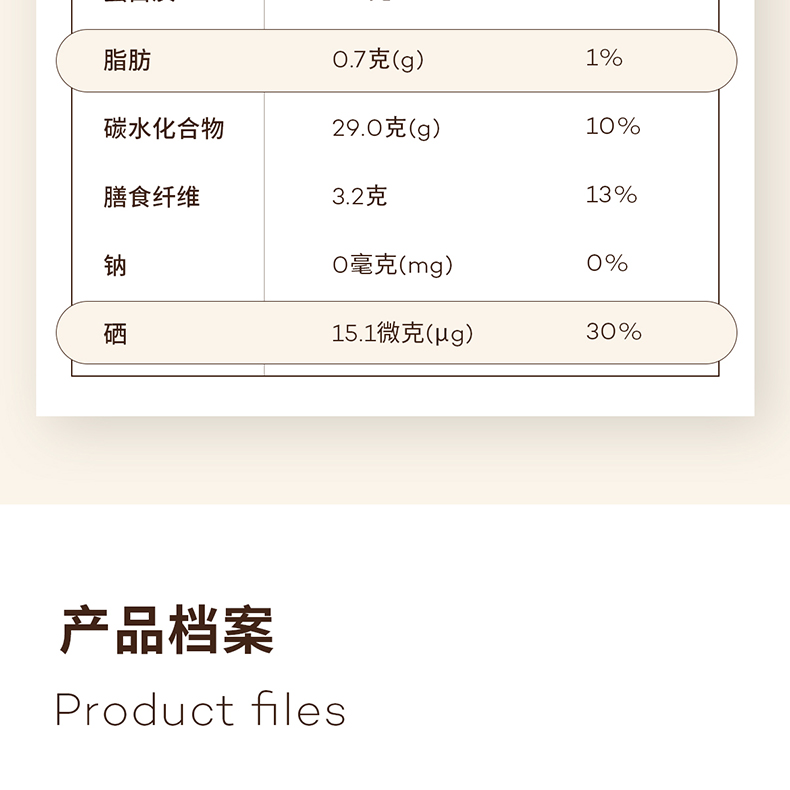Click the 钠 sodium label
Viewport: 790px width, 790px height.
coord(115,266)
